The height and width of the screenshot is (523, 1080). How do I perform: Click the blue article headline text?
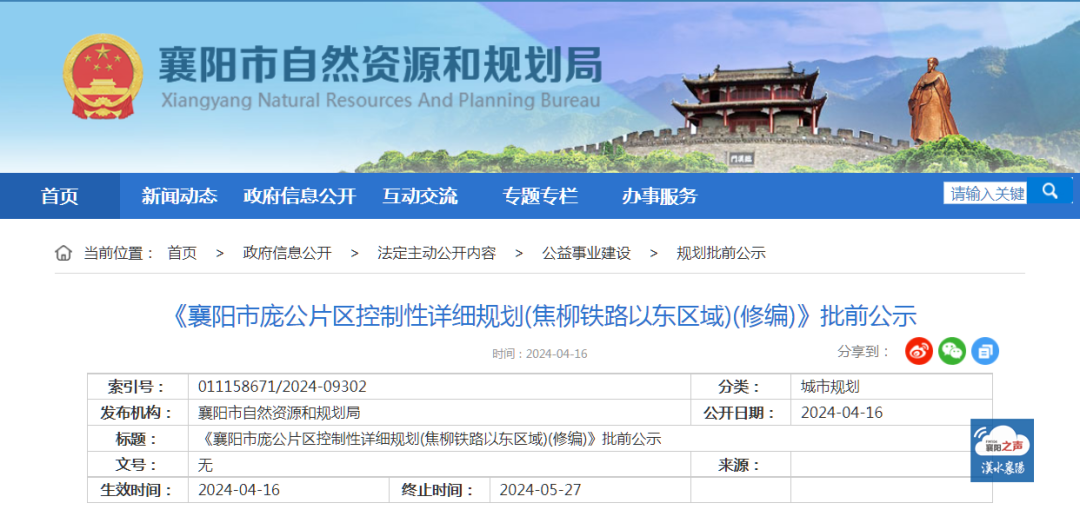(x=540, y=317)
